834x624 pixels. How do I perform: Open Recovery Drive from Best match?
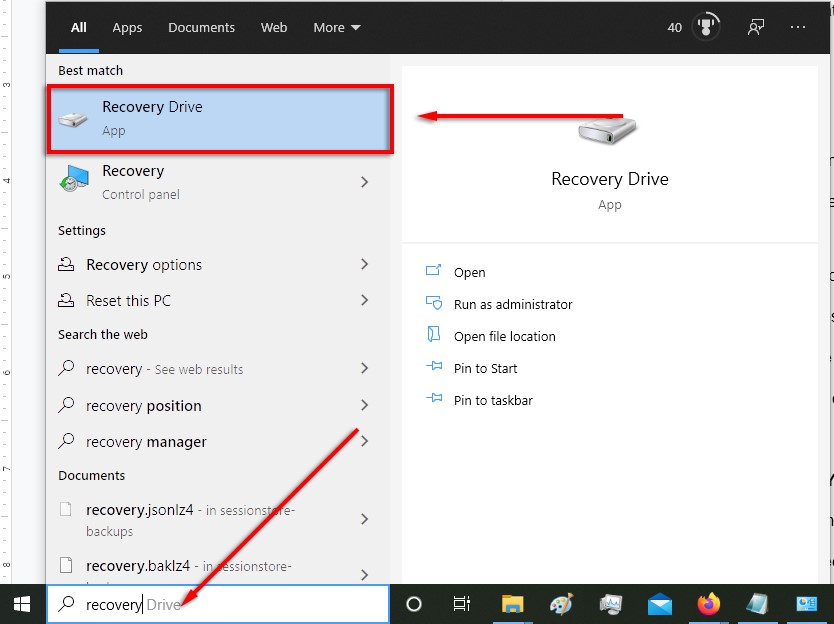pos(152,115)
